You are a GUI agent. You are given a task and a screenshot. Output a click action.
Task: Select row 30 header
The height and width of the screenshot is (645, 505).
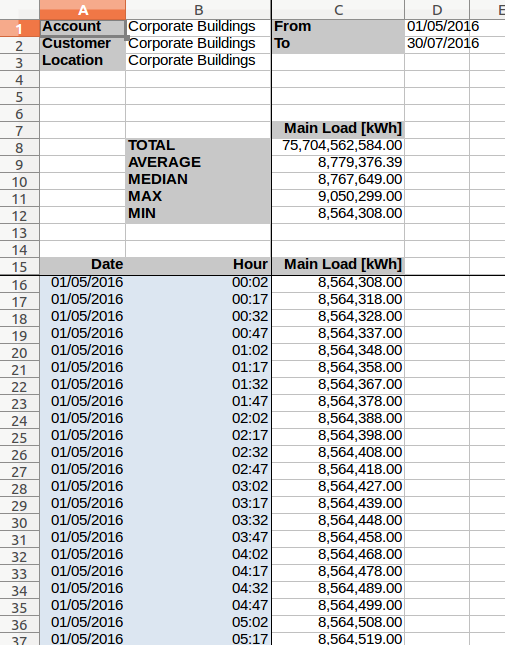coord(19,522)
